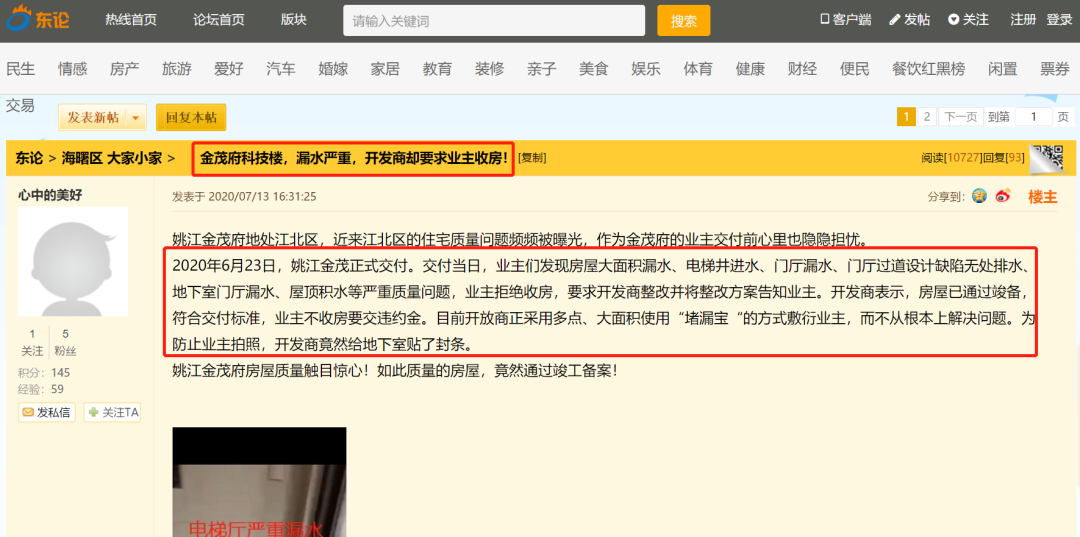Select the 汽车 category tab
The width and height of the screenshot is (1080, 537).
[281, 69]
